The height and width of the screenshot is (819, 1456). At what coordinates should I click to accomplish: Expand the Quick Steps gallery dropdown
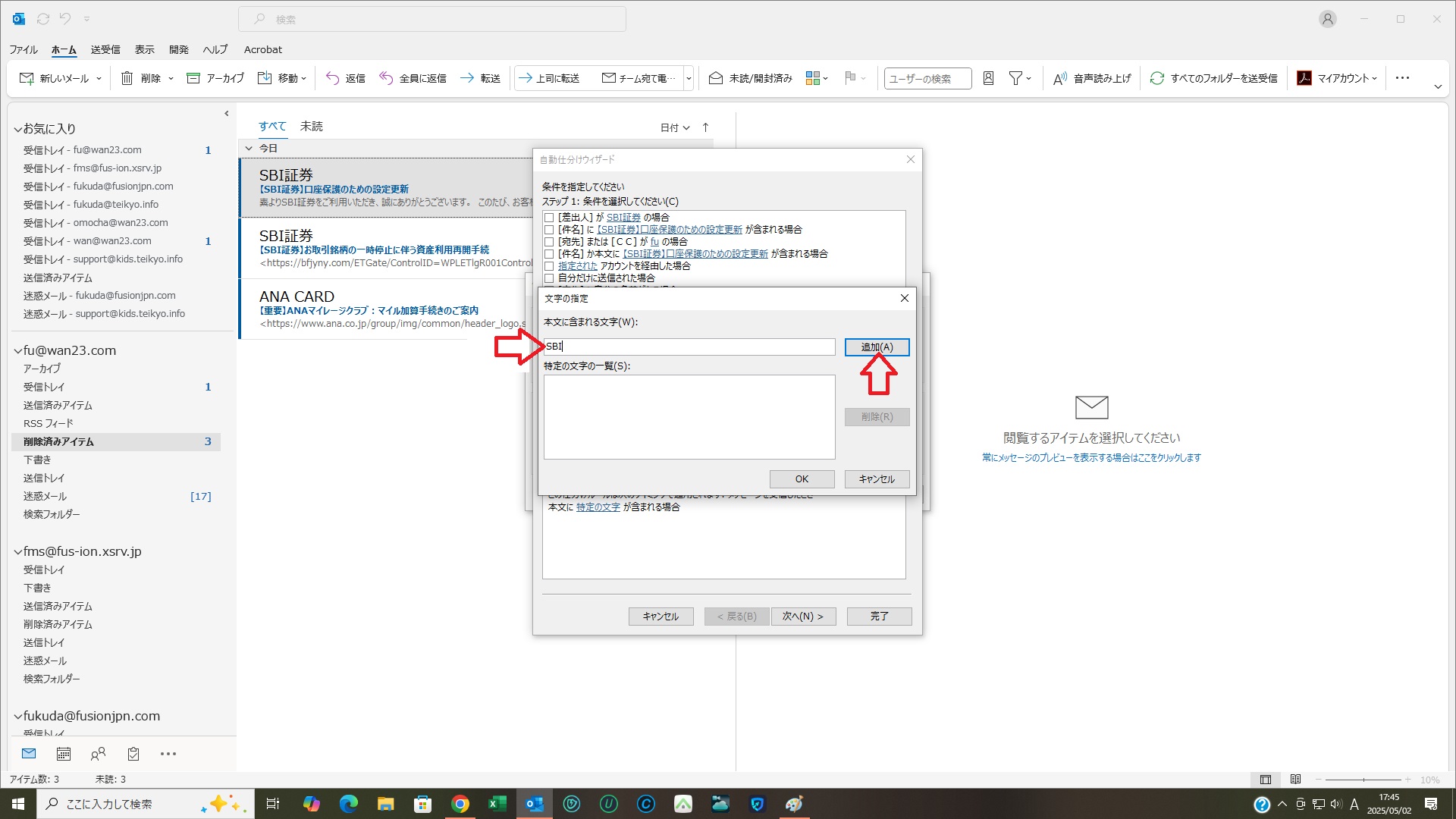coord(689,78)
